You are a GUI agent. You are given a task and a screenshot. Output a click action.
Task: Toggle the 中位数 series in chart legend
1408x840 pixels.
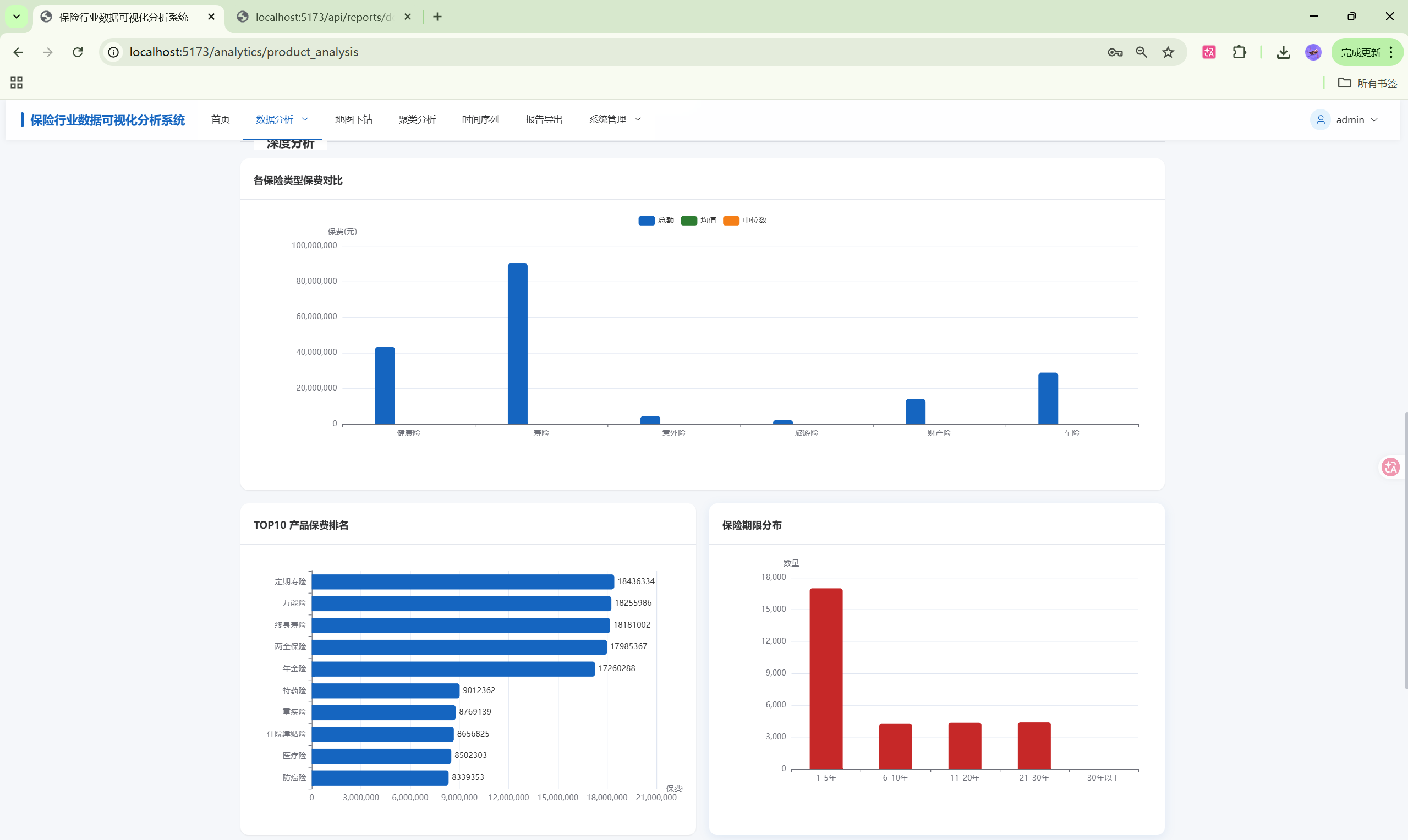tap(744, 220)
